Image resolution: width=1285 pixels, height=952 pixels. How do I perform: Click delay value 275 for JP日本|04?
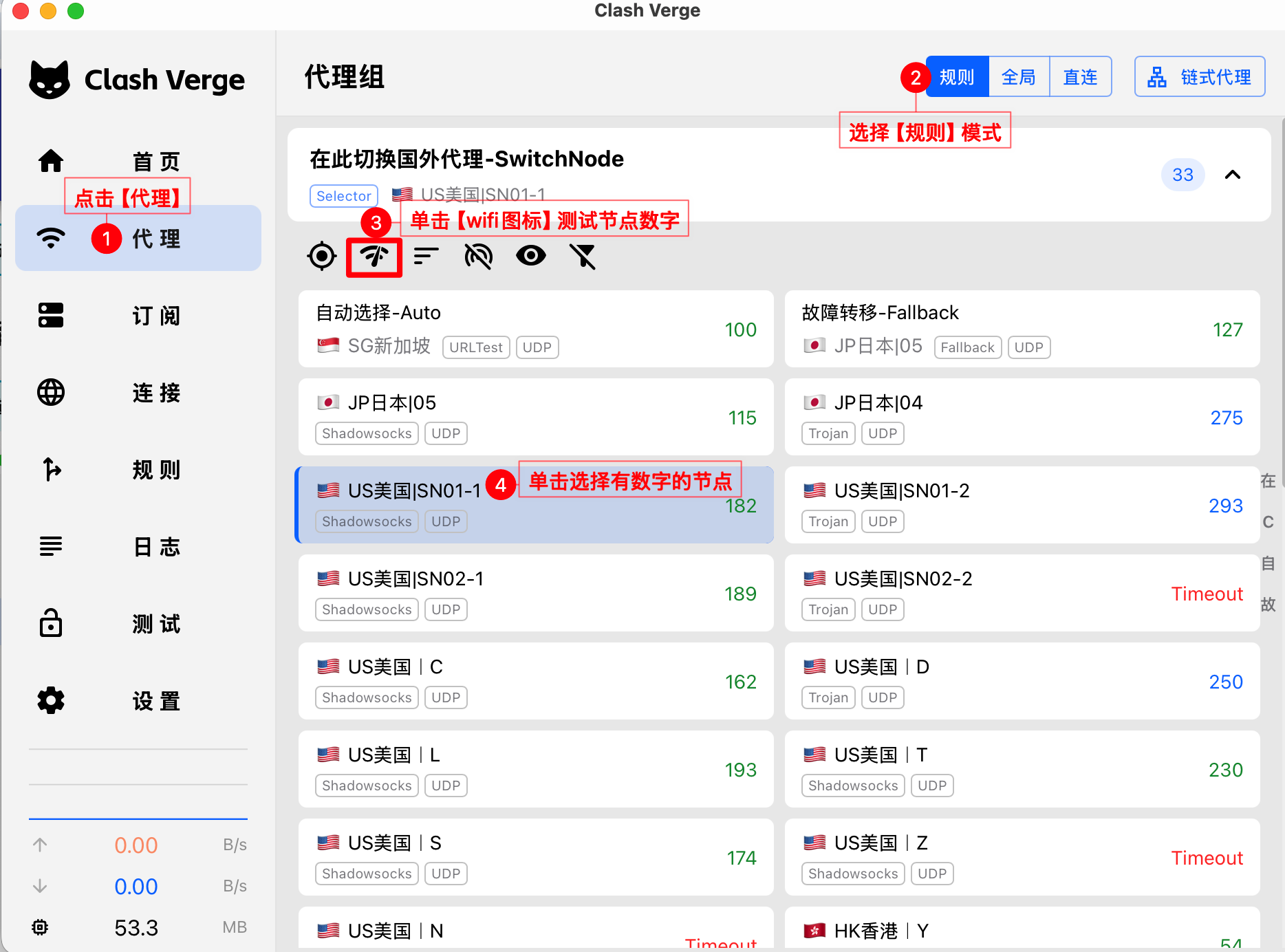[x=1227, y=418]
